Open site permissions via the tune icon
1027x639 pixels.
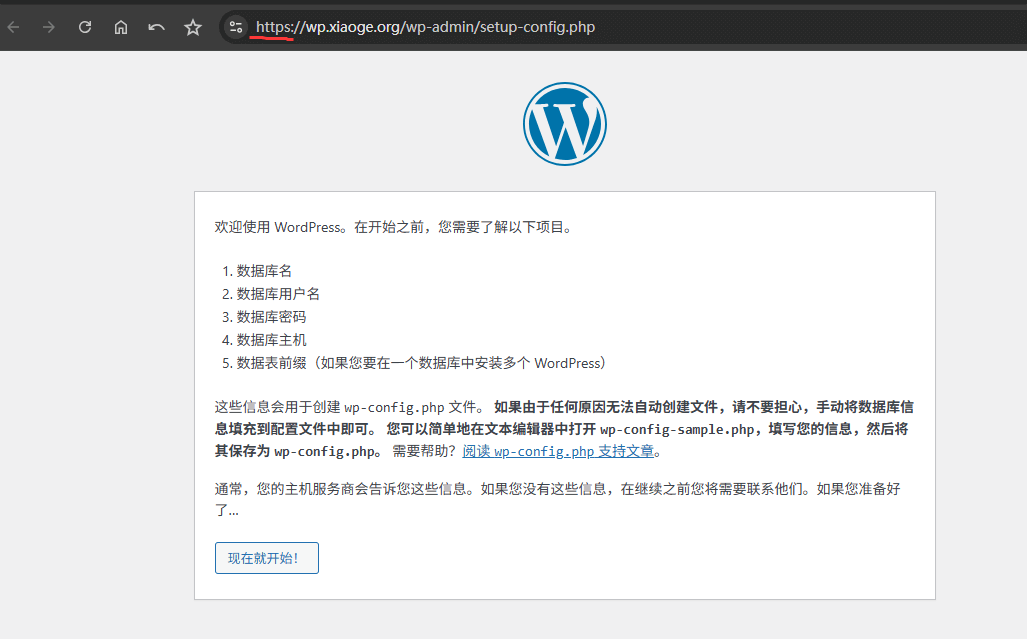pos(235,26)
